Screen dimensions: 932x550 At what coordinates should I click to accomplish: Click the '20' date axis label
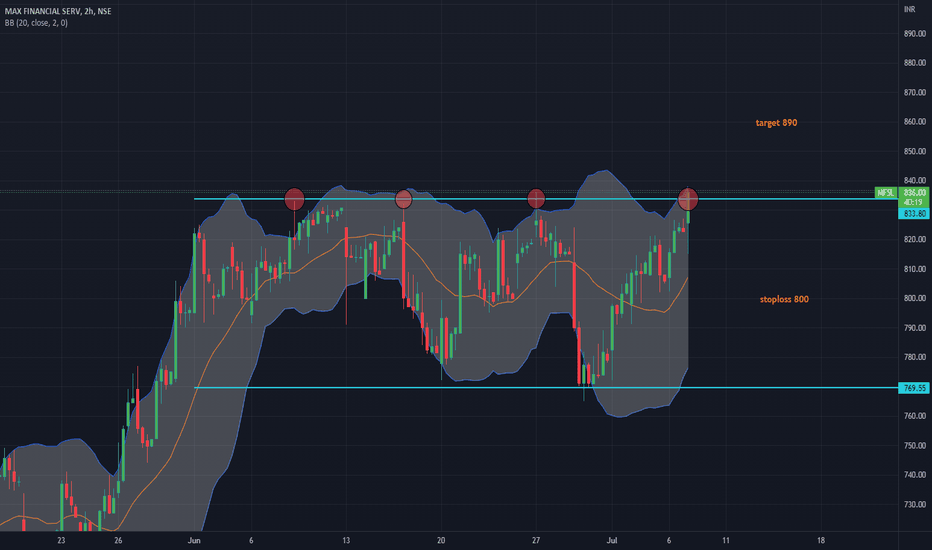pos(441,540)
